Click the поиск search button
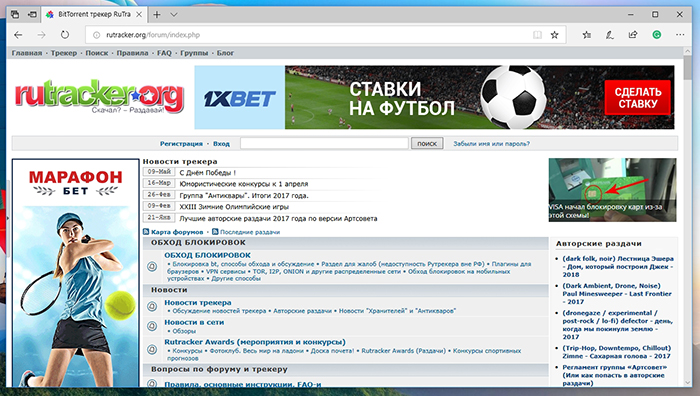 427,143
